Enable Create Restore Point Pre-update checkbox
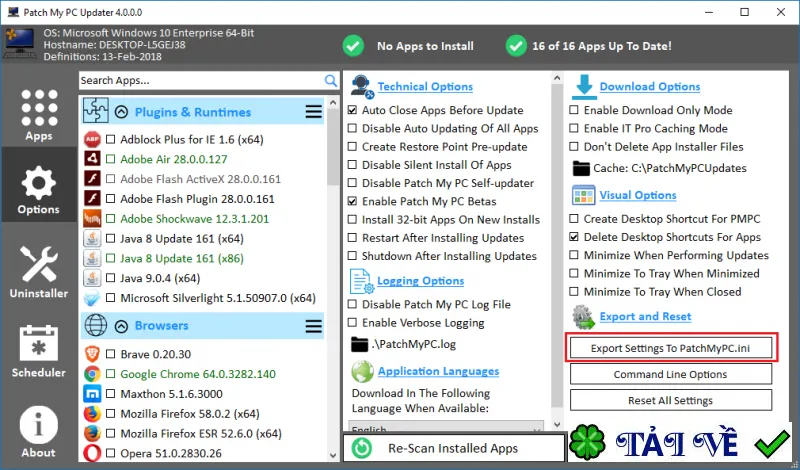 352,147
